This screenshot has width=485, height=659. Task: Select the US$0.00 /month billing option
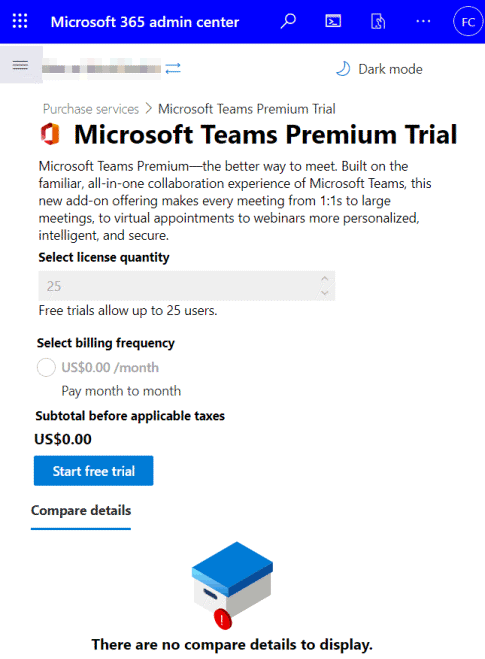pos(46,367)
